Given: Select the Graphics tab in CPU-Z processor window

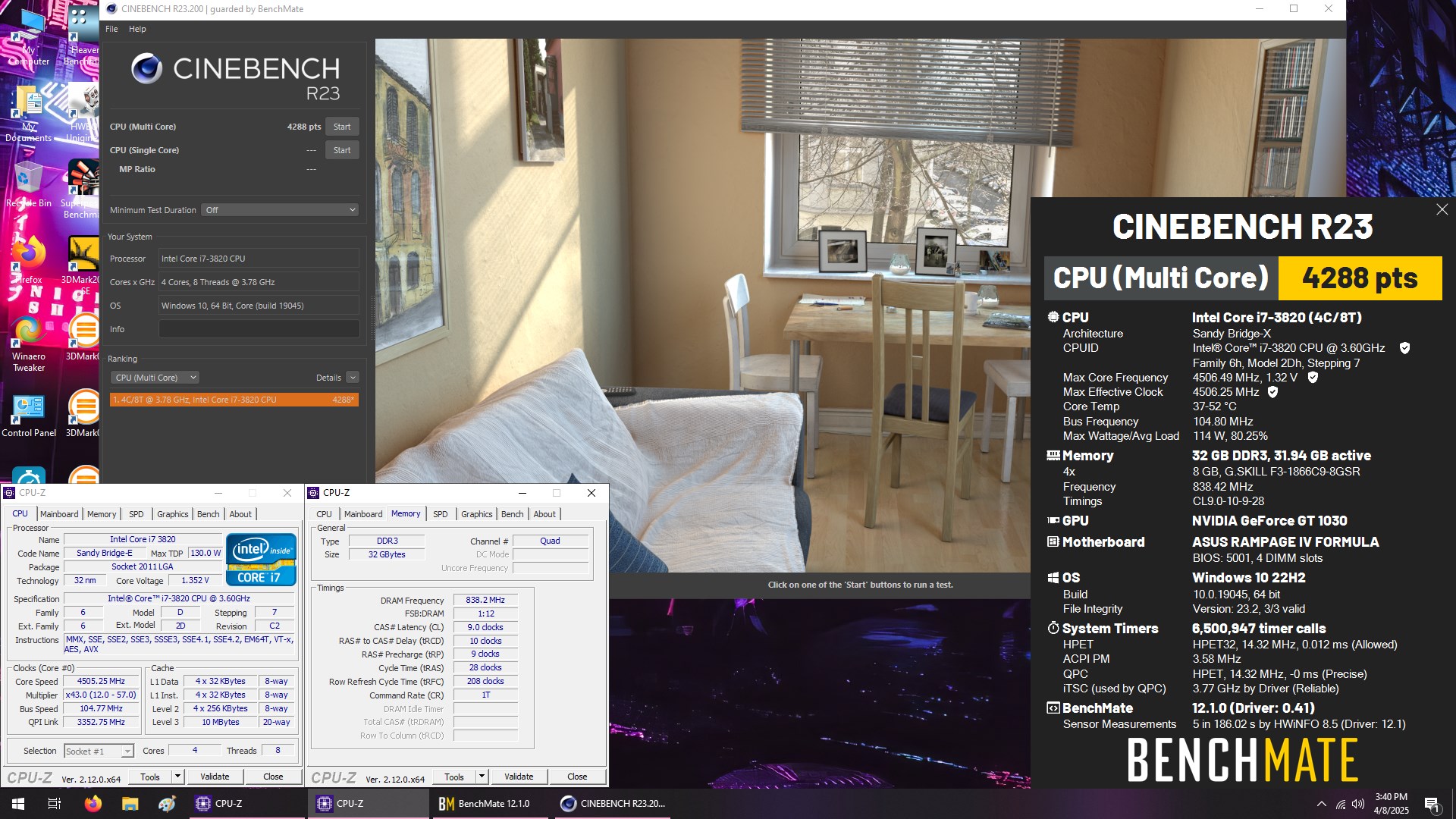Looking at the screenshot, I should (x=172, y=514).
